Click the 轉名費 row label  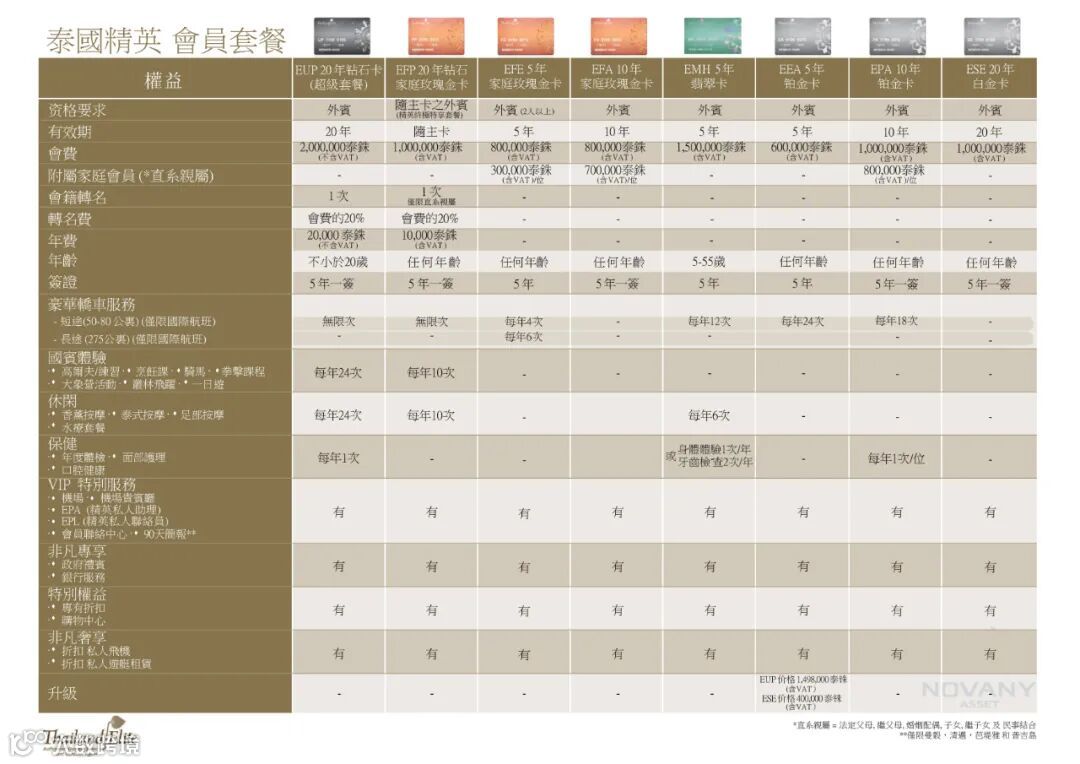(x=70, y=219)
